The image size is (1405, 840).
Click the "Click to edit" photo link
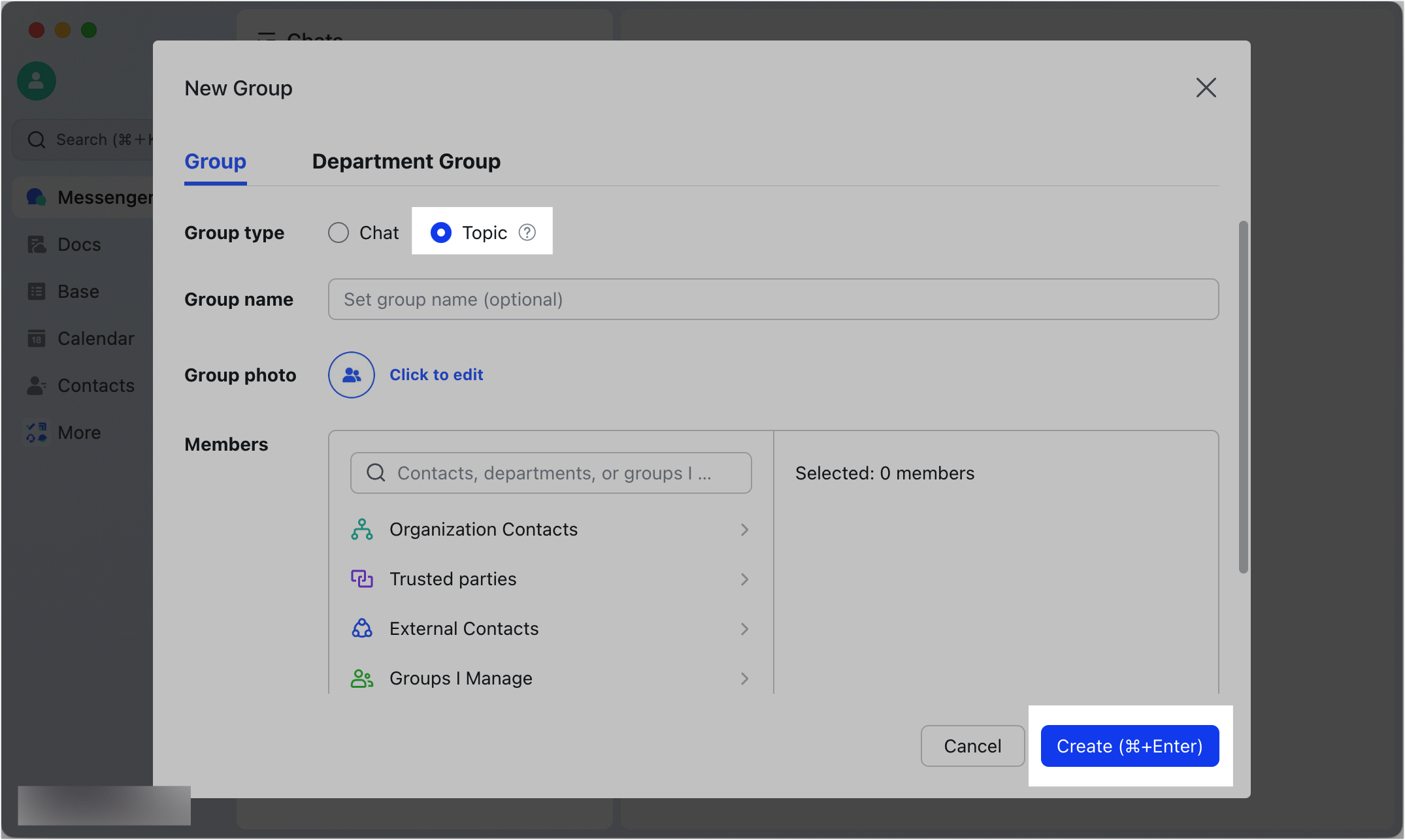click(436, 375)
